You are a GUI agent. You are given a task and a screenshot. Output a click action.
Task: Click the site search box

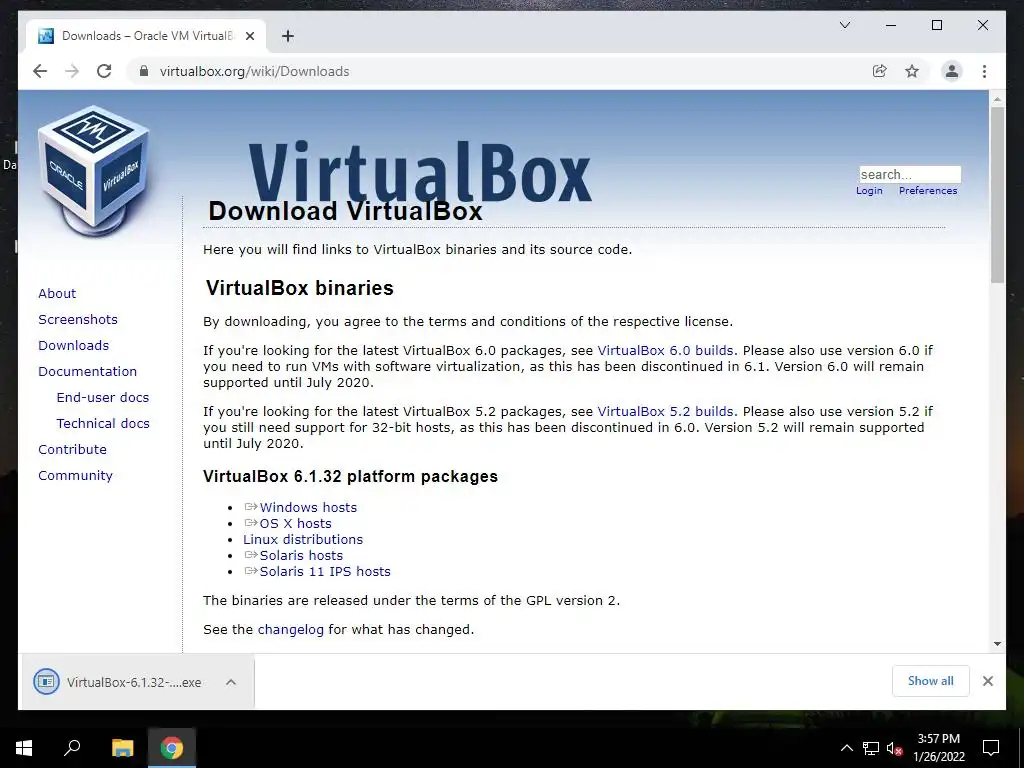pos(910,174)
